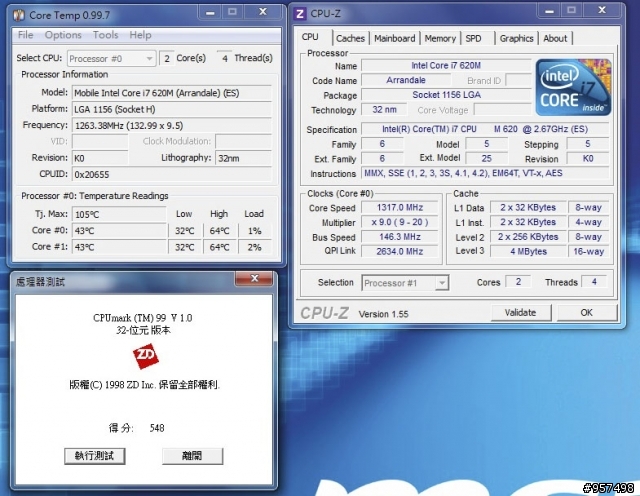Click the Model field in Core Temp
Screen dimensions: 640x496
click(x=172, y=93)
